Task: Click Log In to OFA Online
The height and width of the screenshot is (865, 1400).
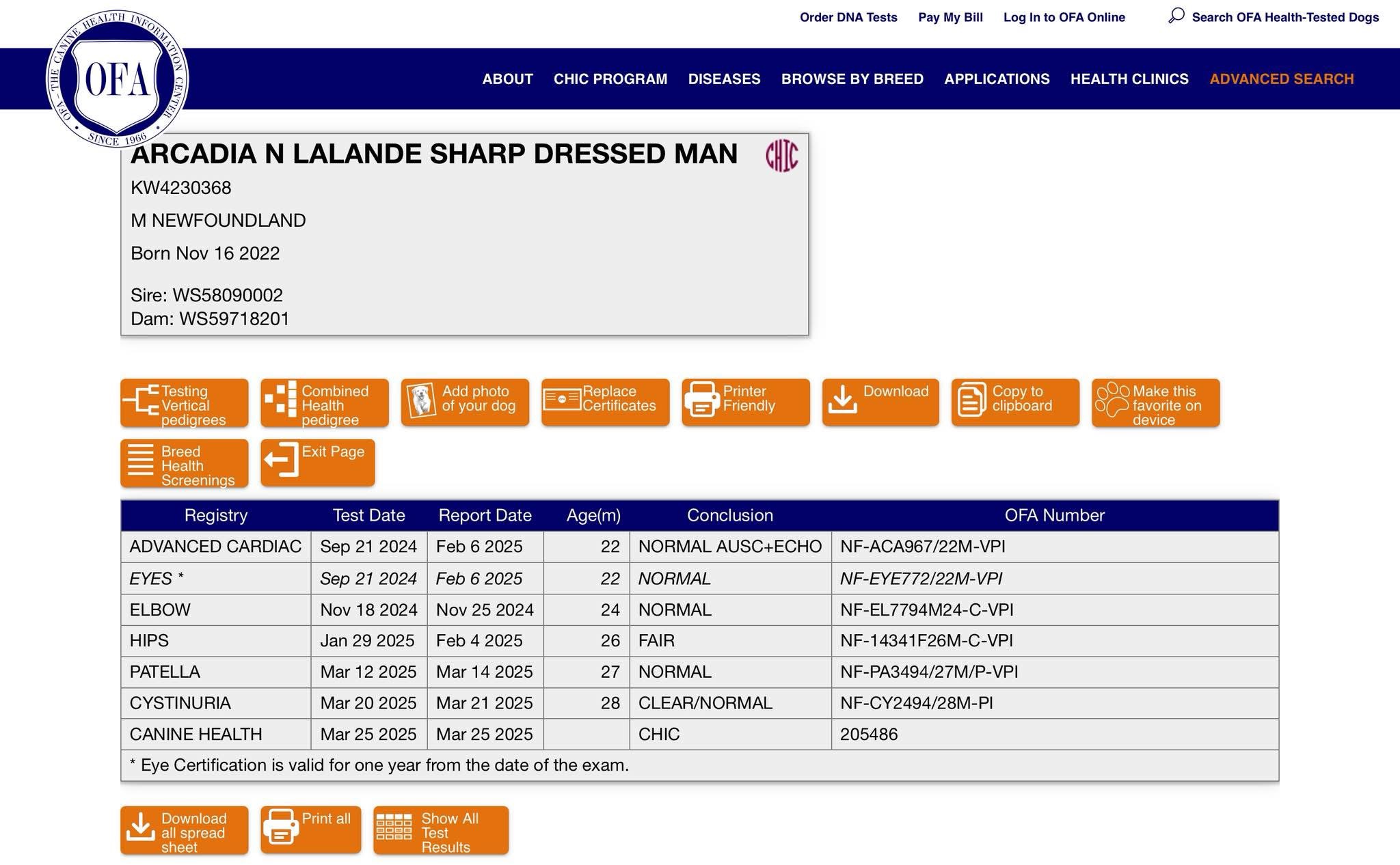Action: (x=1064, y=18)
